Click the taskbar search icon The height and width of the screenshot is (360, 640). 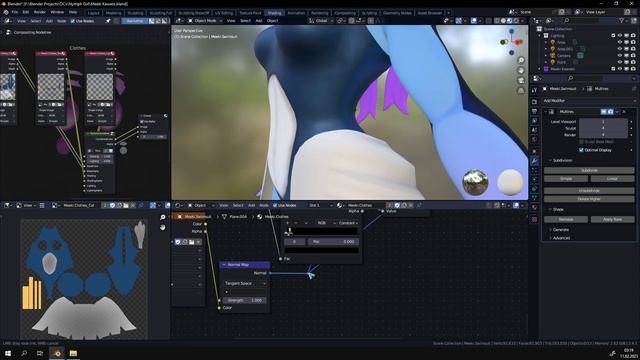(x=24, y=353)
